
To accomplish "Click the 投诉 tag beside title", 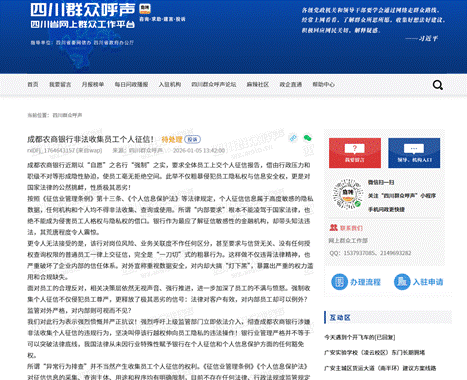I will (193, 139).
